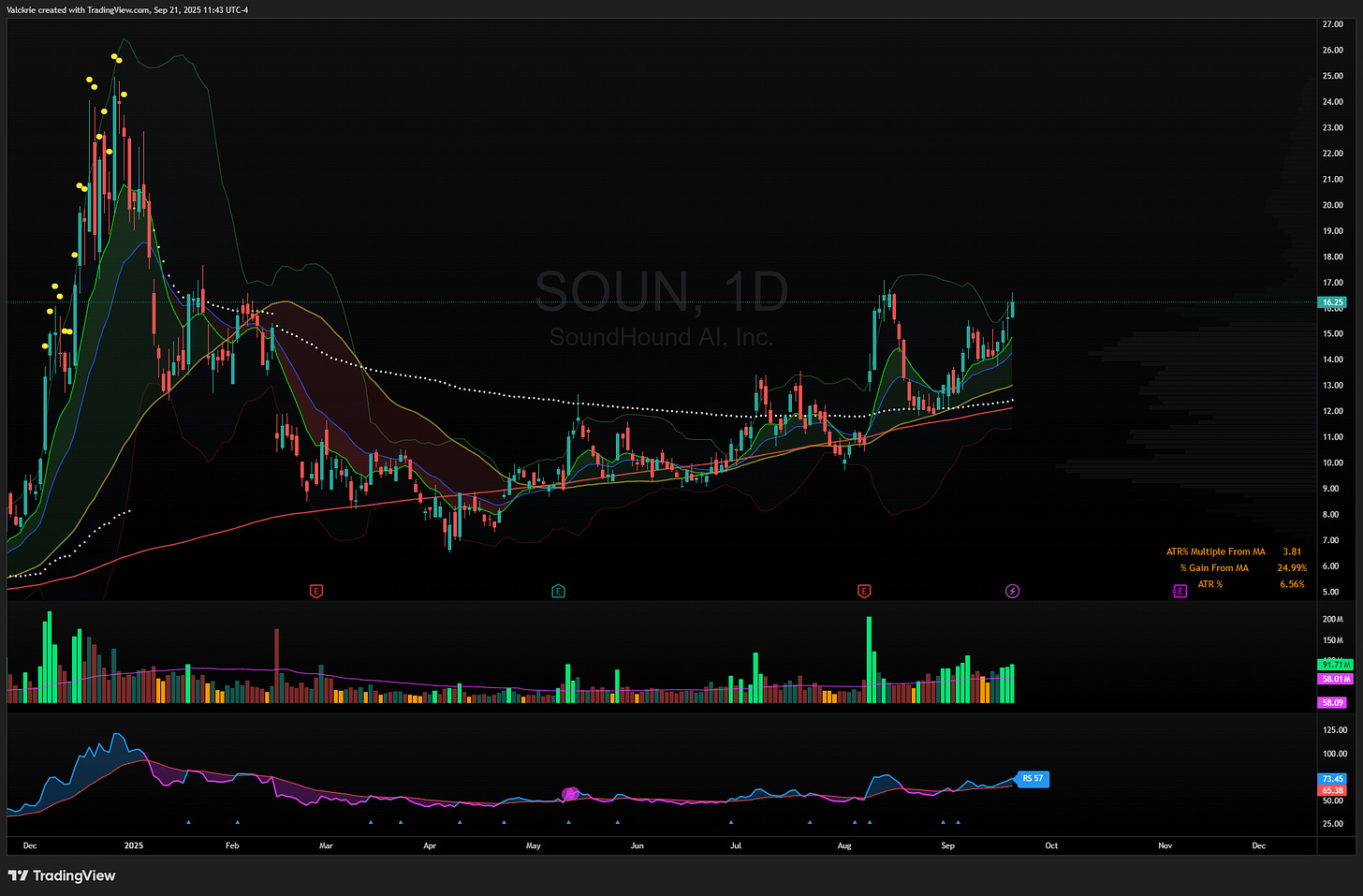Click the purple 58.01M volume average label
The width and height of the screenshot is (1363, 896).
[1334, 679]
